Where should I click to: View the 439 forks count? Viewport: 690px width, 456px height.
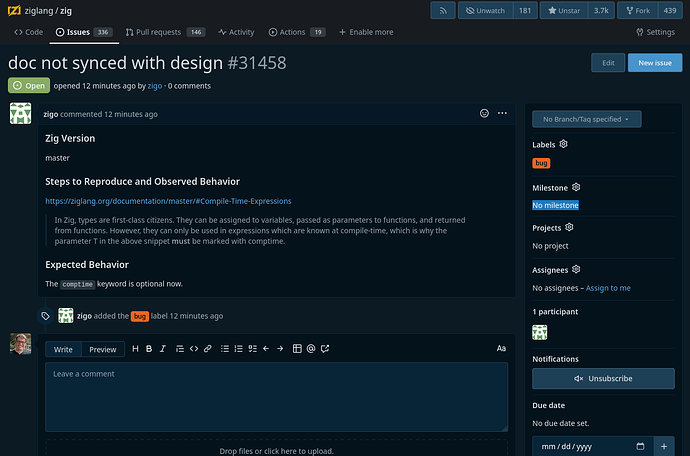(670, 11)
